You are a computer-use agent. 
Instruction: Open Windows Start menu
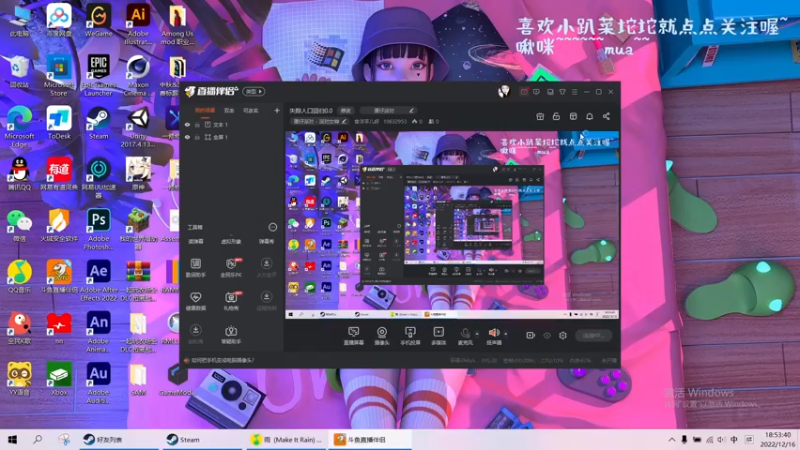pyautogui.click(x=12, y=439)
